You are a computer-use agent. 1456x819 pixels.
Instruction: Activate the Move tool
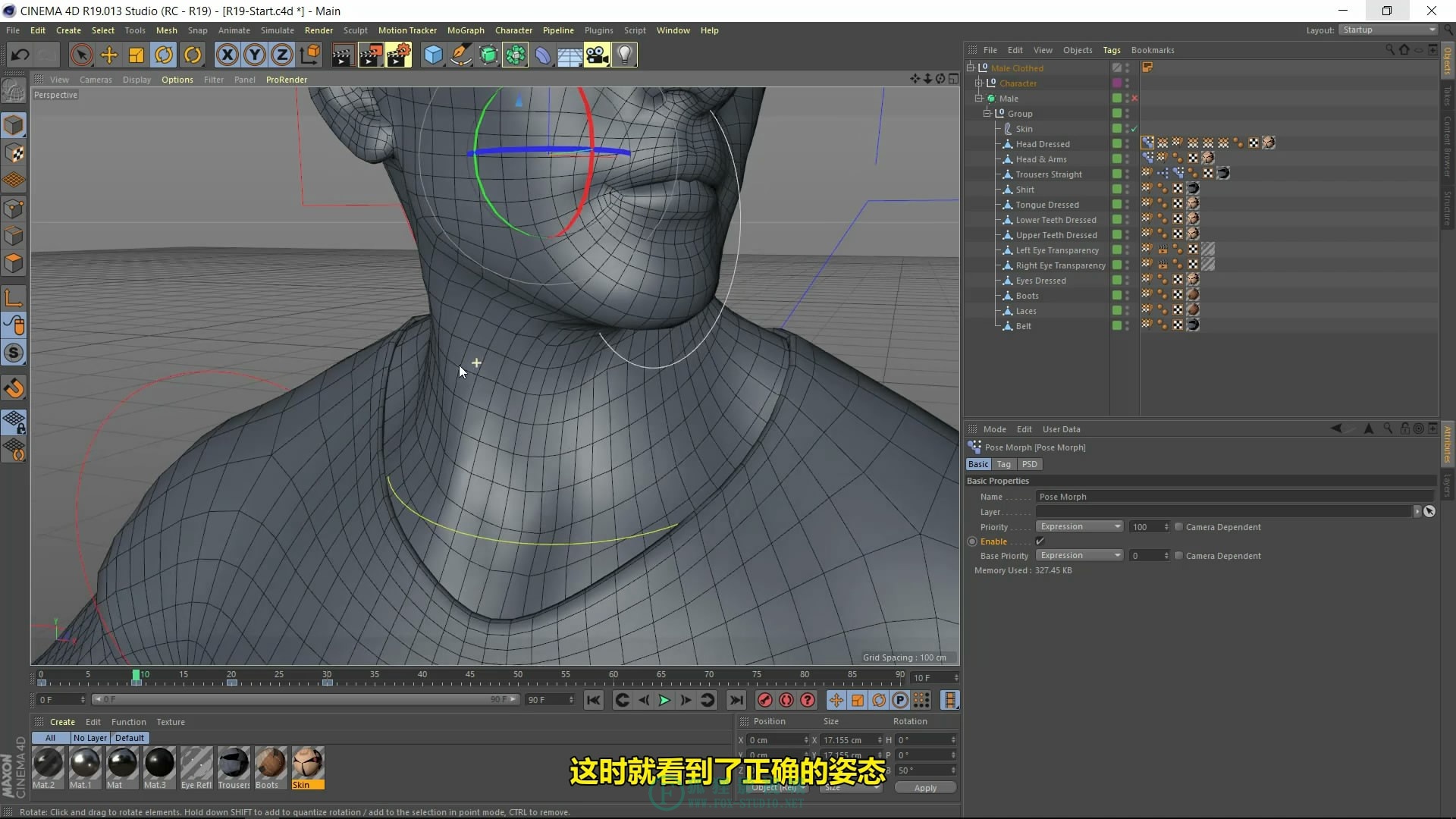109,55
